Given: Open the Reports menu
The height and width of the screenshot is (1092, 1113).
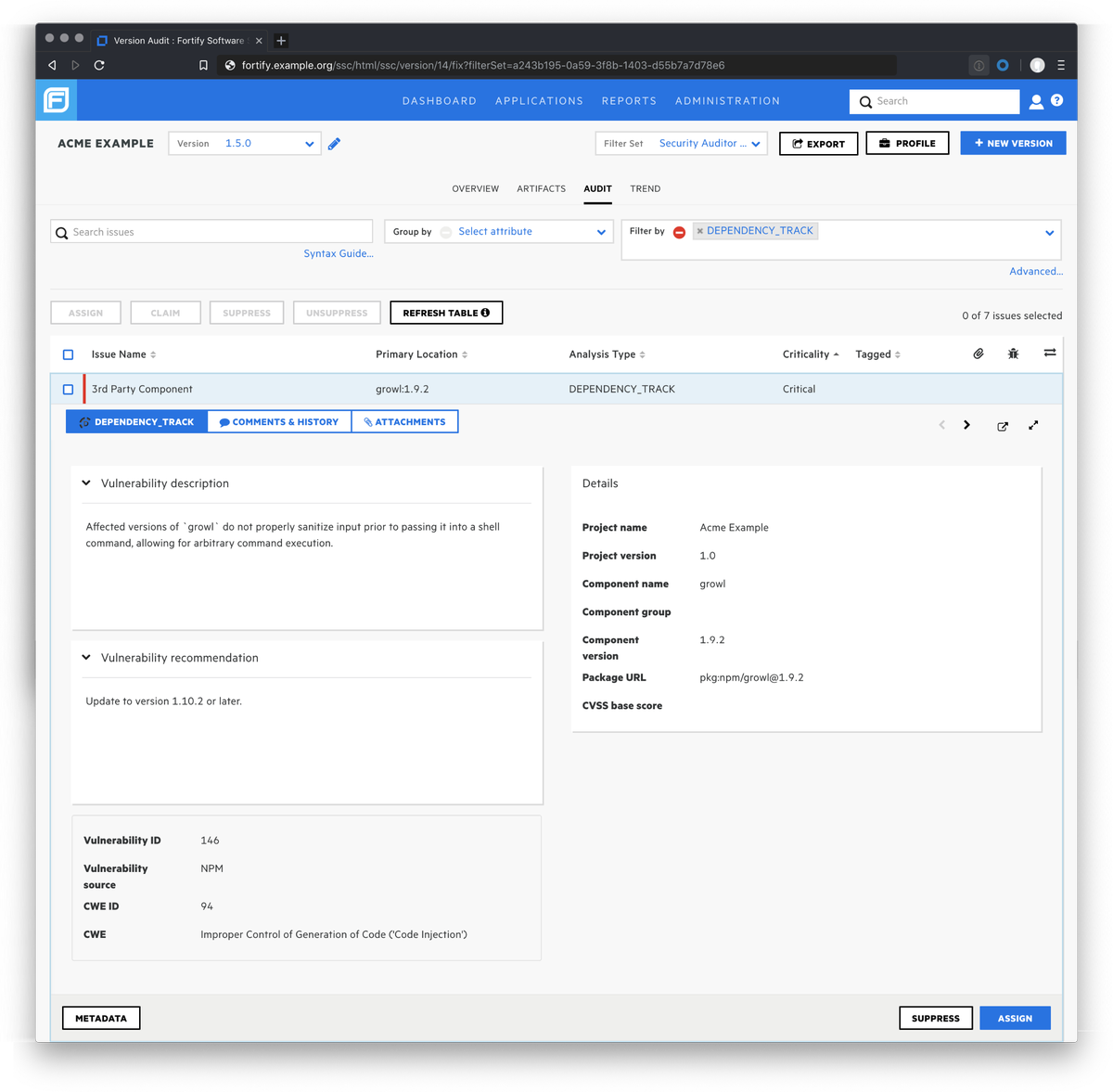Looking at the screenshot, I should pos(629,101).
